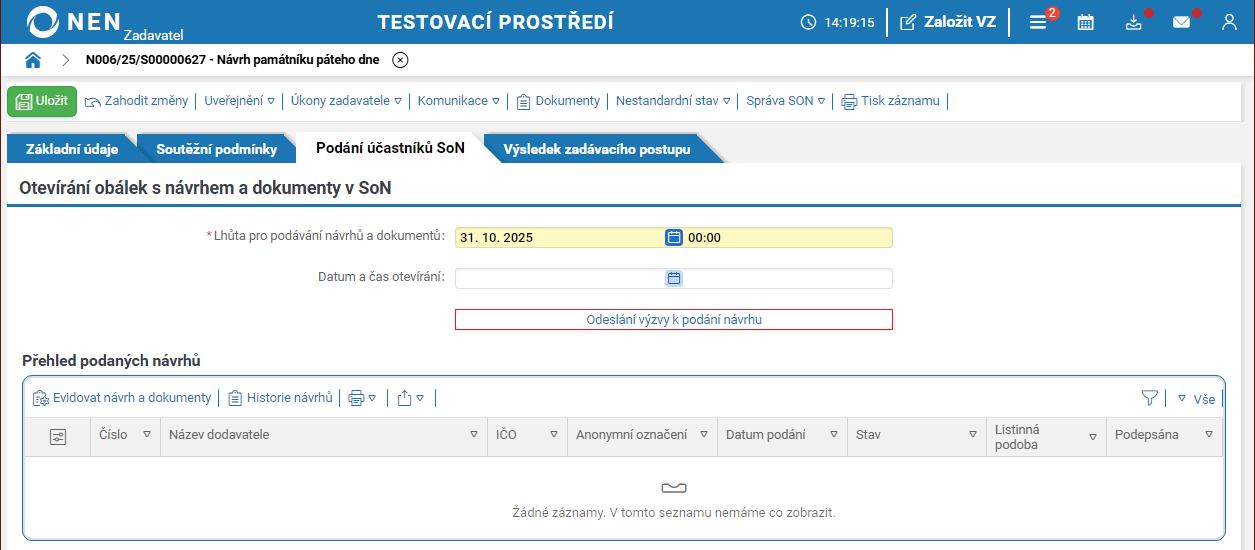Open the messages envelope icon

tap(1181, 22)
